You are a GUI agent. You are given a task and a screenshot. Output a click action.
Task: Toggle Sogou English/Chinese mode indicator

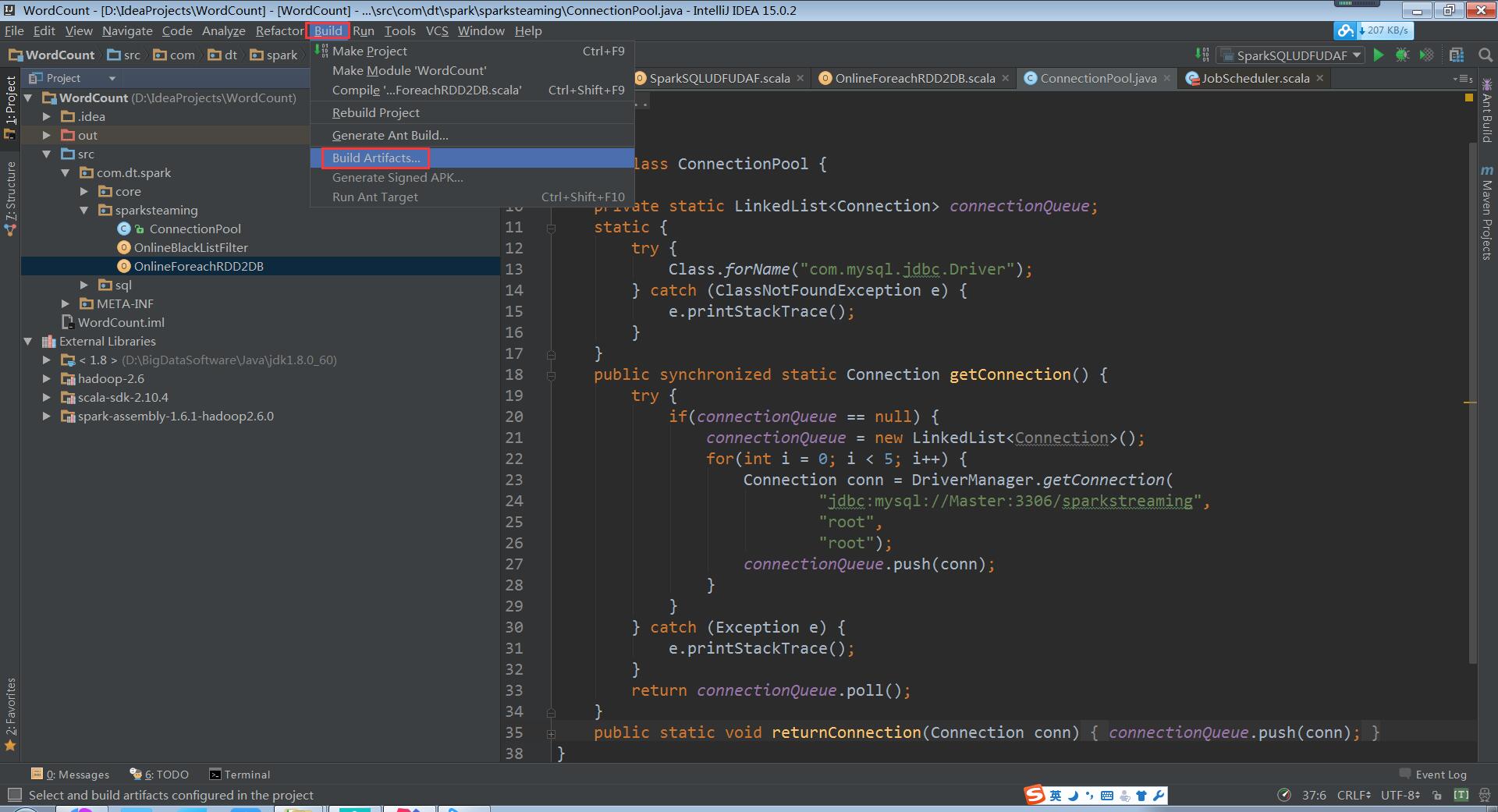1056,796
